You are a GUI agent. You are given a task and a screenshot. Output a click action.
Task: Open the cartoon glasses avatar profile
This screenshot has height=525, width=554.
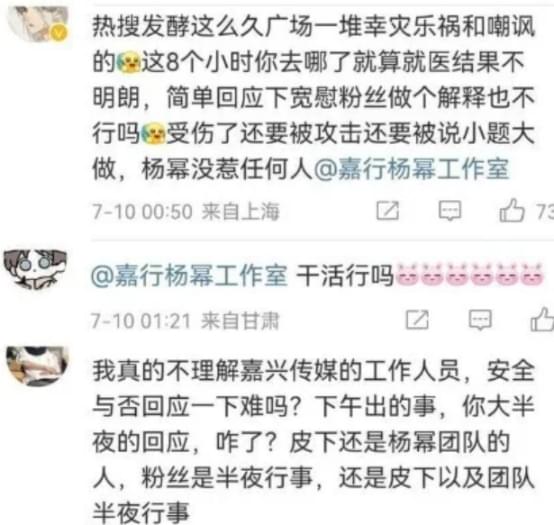point(35,269)
